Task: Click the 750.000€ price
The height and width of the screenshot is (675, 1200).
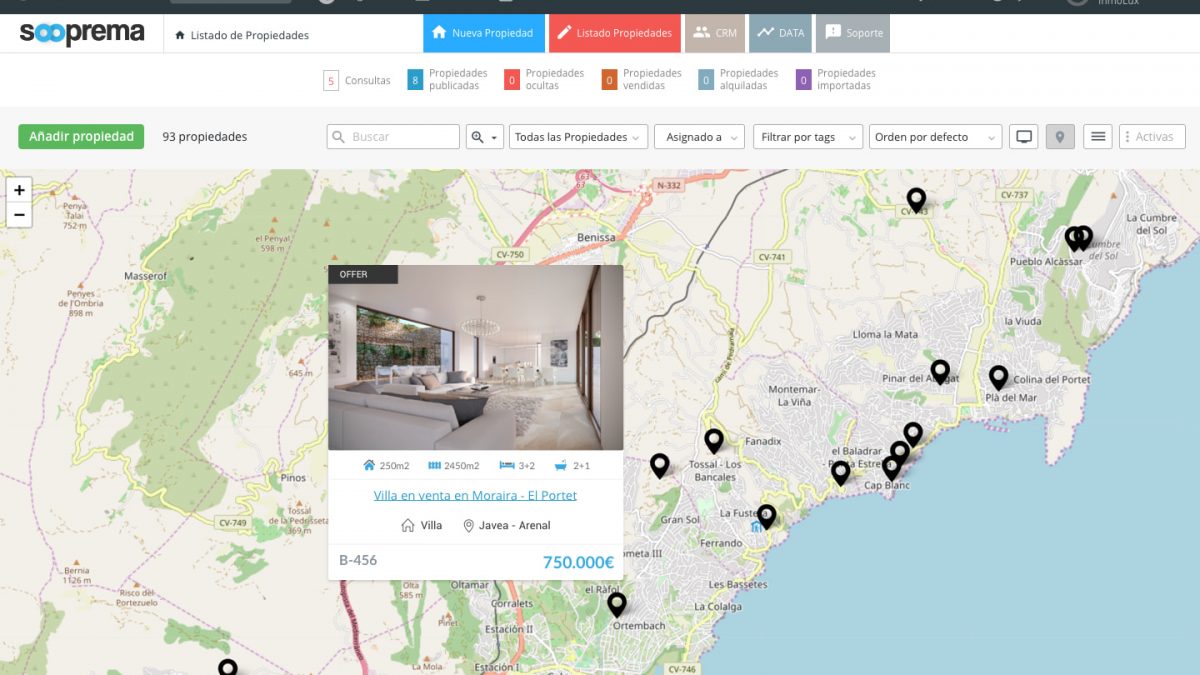Action: [578, 562]
